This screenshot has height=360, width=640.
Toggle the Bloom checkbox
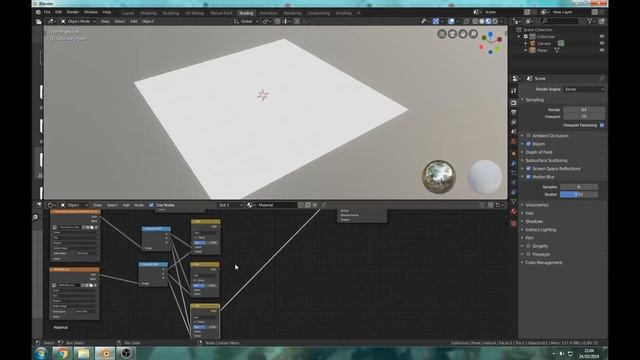(x=529, y=144)
